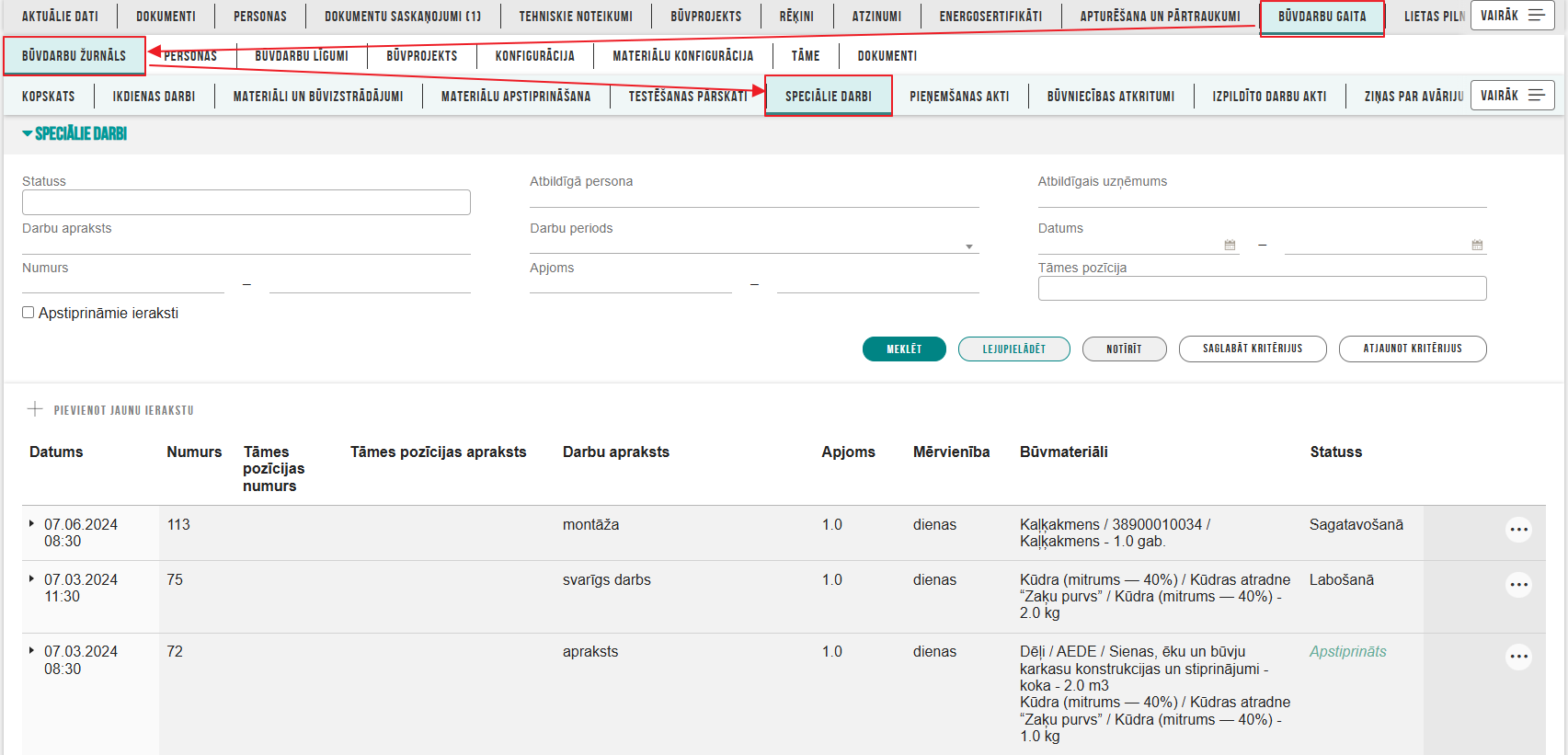Enable the Apstiprināmie ieraksti checkbox
1568x755 pixels.
click(29, 313)
